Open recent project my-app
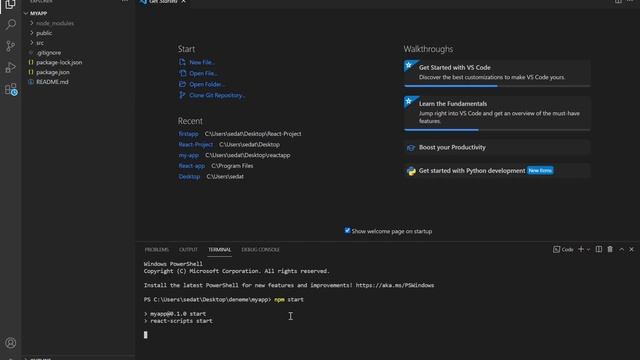This screenshot has width=640, height=360. tap(189, 155)
